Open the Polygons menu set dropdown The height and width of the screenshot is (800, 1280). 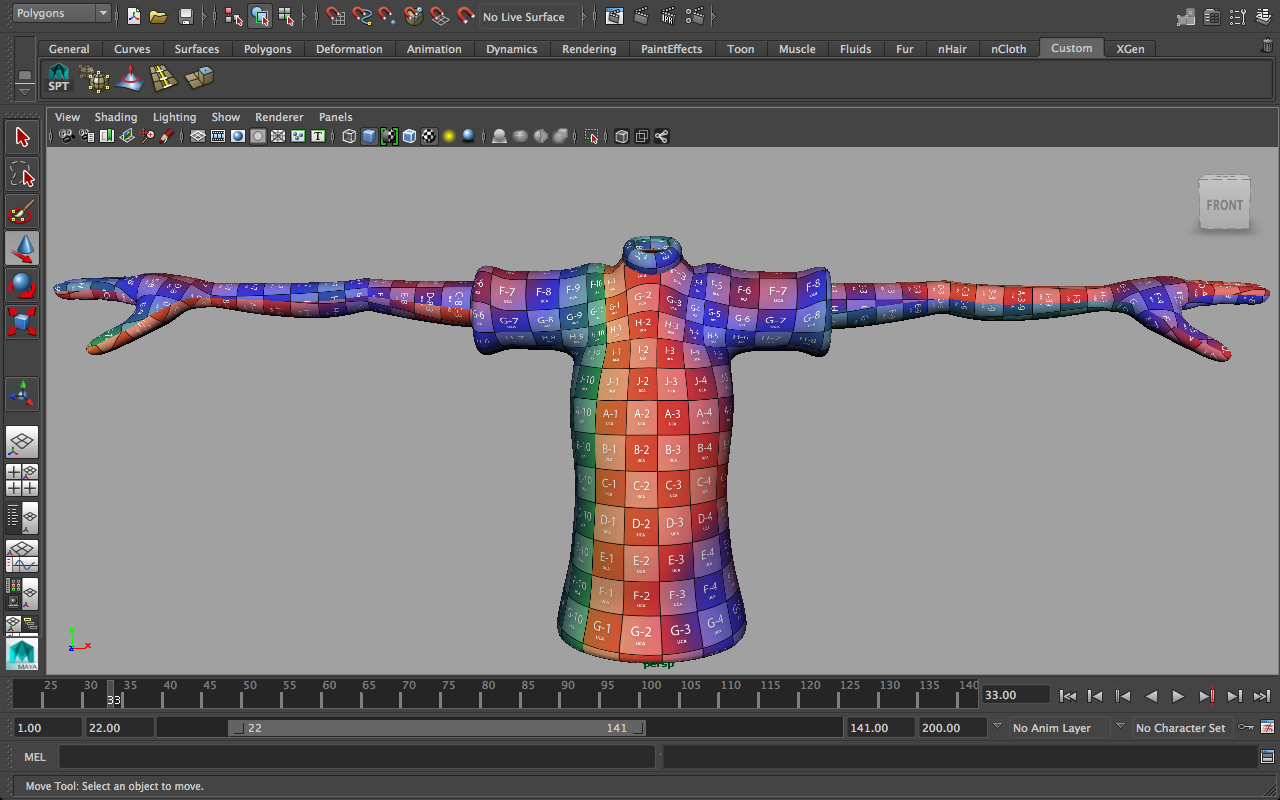pyautogui.click(x=60, y=13)
